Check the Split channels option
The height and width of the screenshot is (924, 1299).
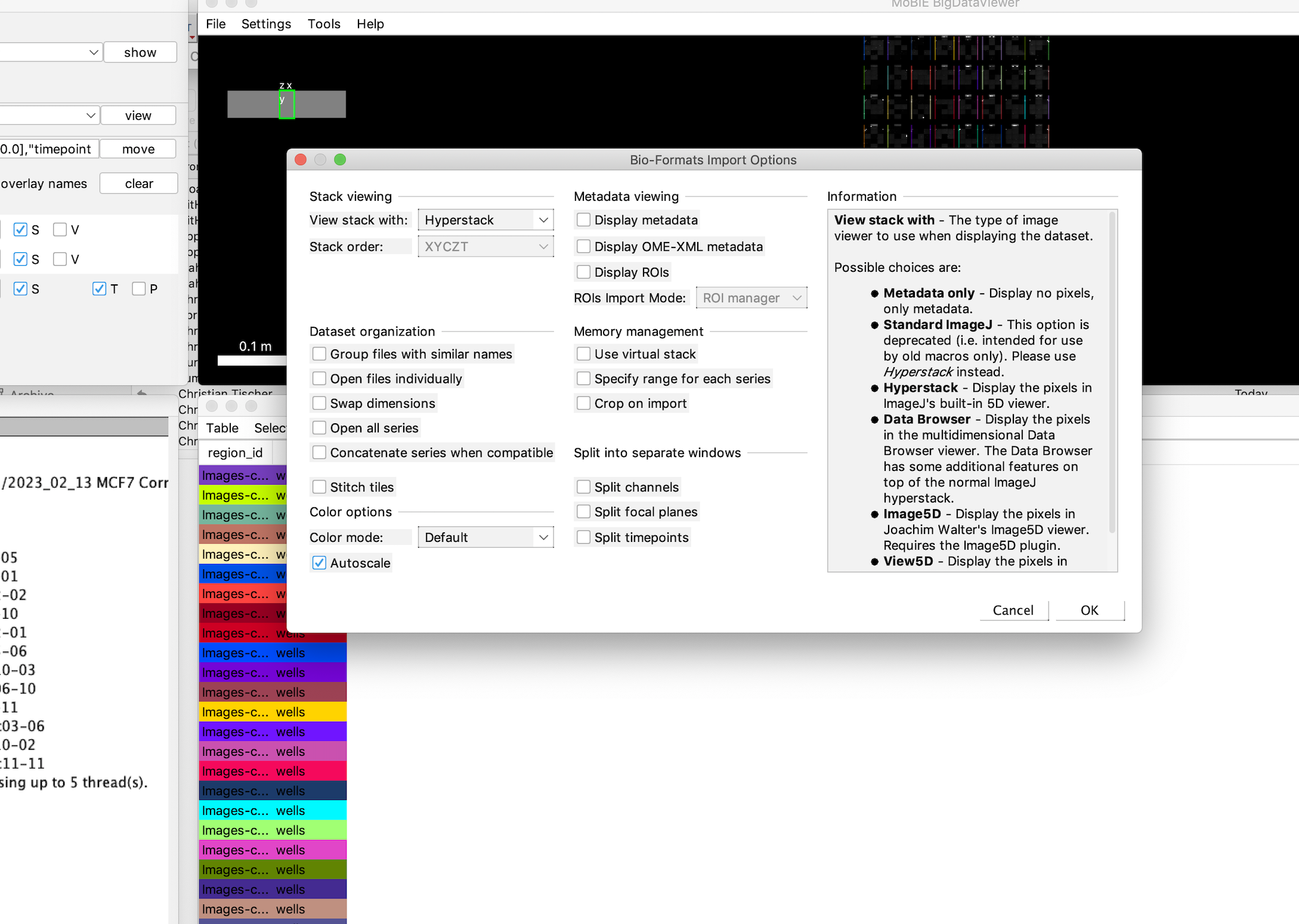click(583, 486)
